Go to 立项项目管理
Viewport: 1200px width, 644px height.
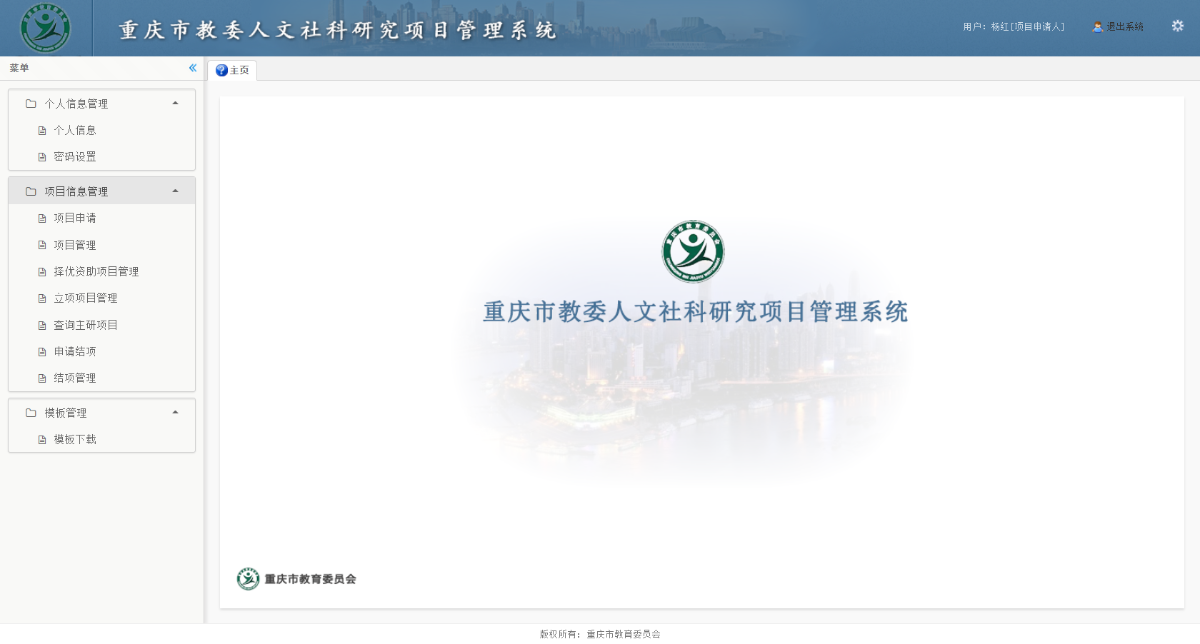[x=85, y=298]
